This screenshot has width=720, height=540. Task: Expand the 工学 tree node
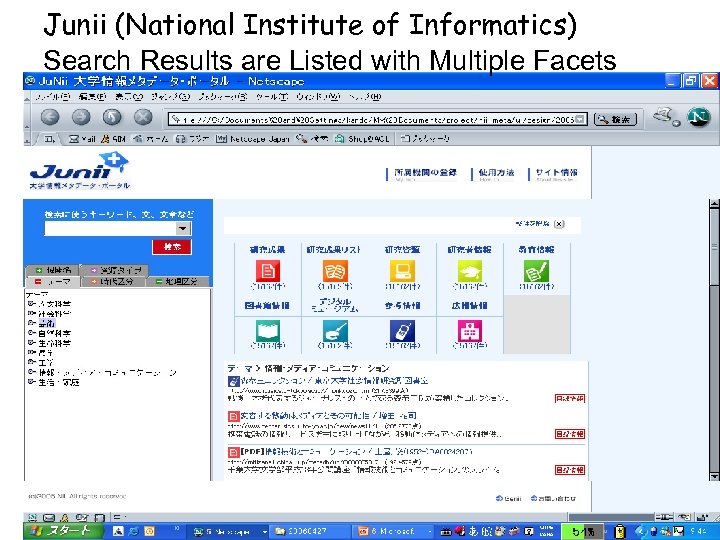click(x=31, y=362)
